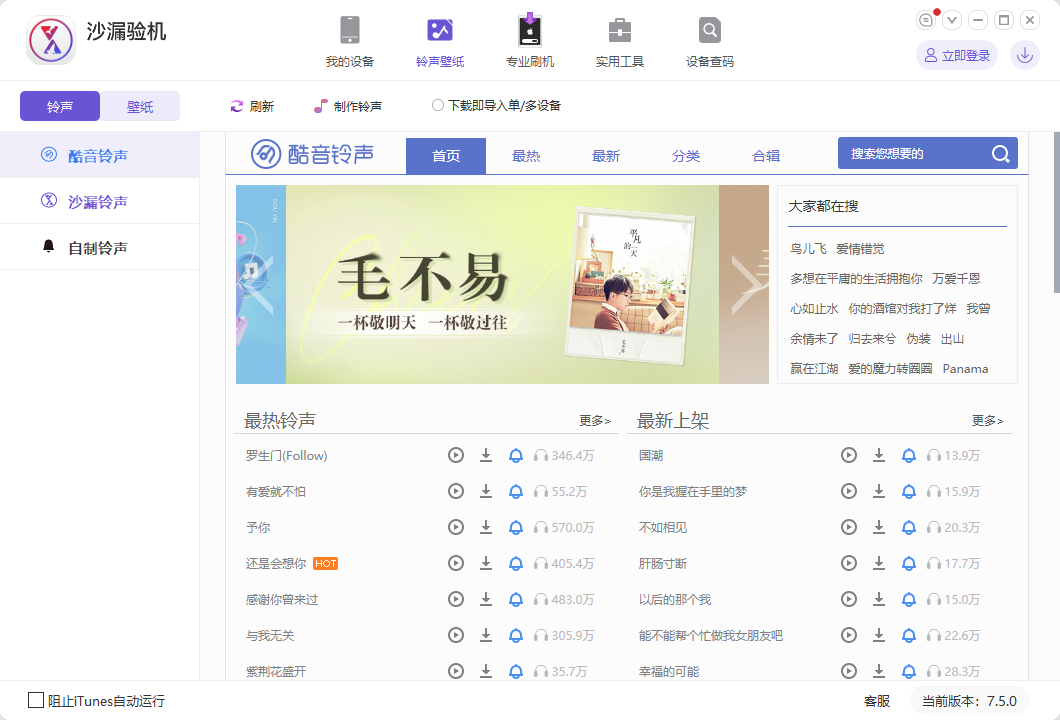1060x720 pixels.
Task: Click bell icon for 与我无关
Action: click(x=515, y=635)
